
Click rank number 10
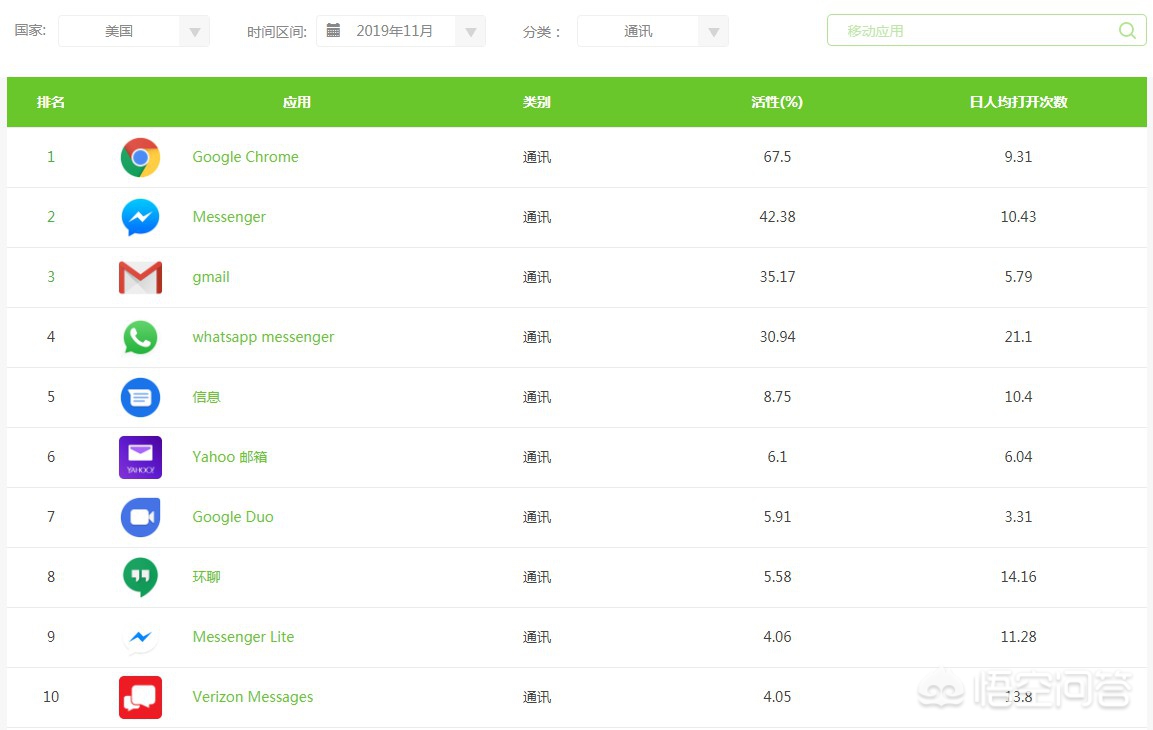tap(51, 697)
